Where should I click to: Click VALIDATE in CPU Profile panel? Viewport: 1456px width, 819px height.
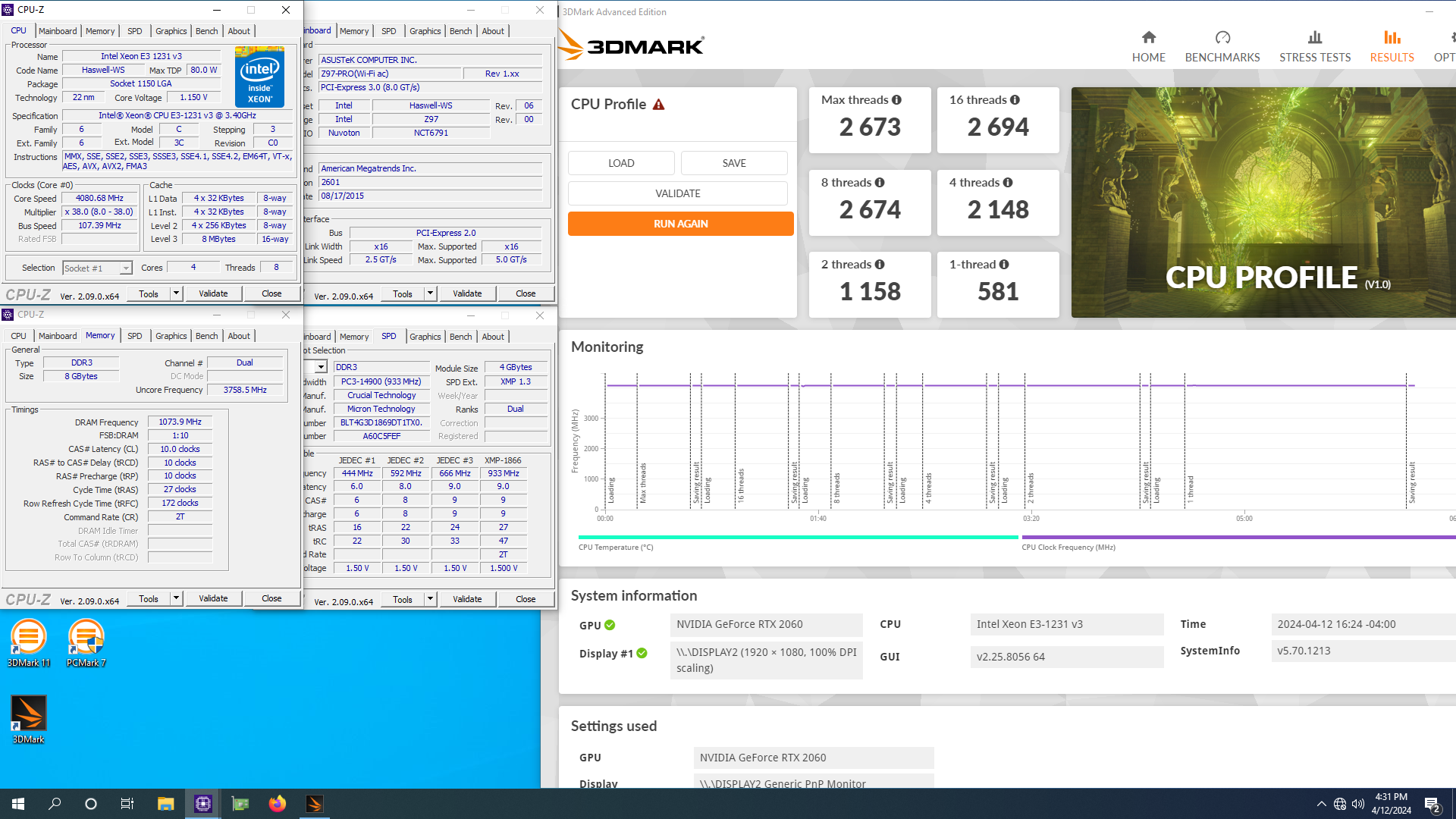pos(678,193)
